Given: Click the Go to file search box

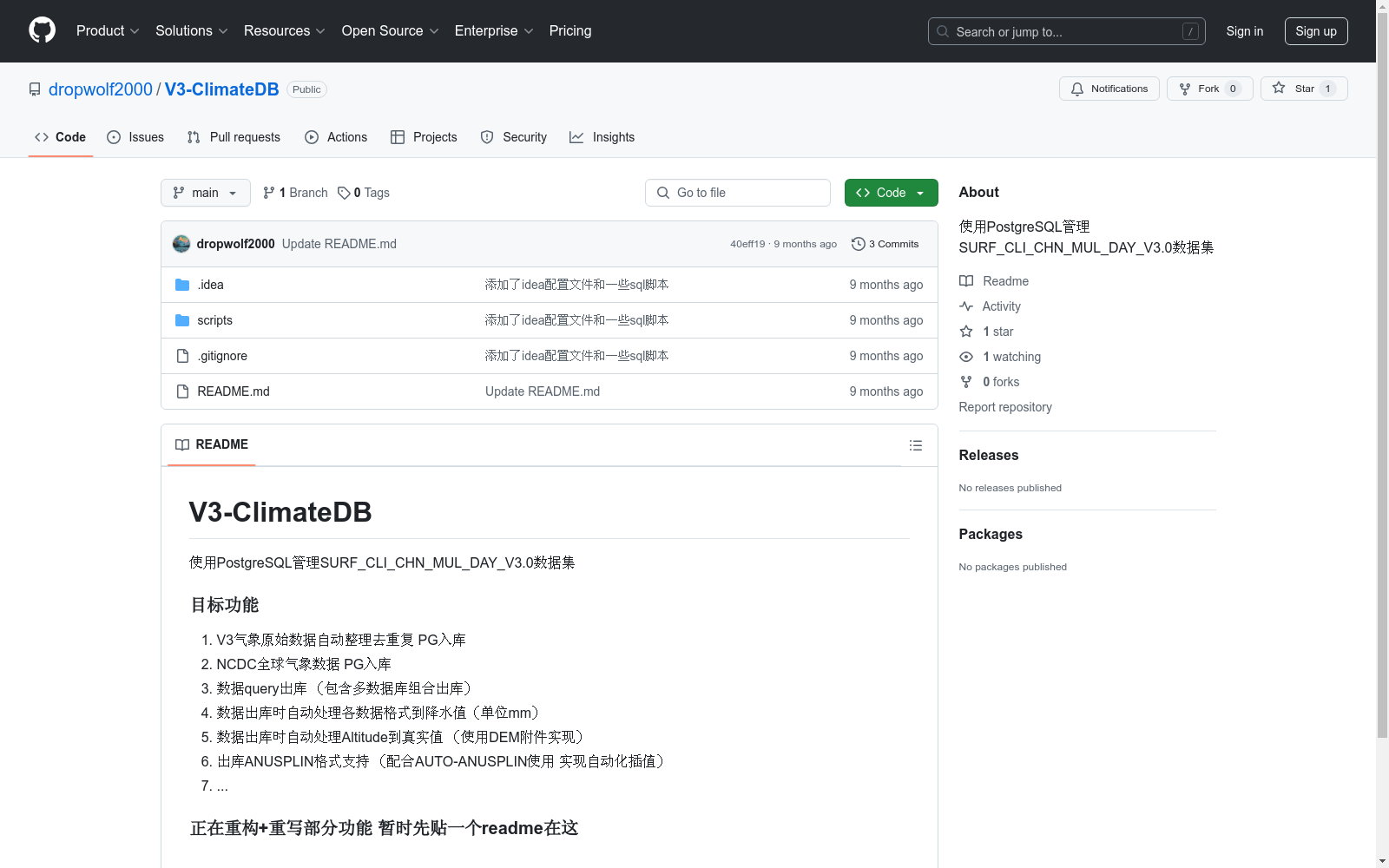Looking at the screenshot, I should (x=737, y=193).
